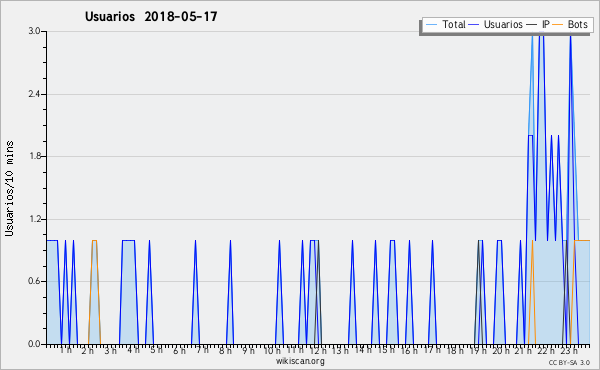The image size is (600, 370).
Task: Click the 'CC BY-SA 3.0' license text
Action: coord(569,363)
